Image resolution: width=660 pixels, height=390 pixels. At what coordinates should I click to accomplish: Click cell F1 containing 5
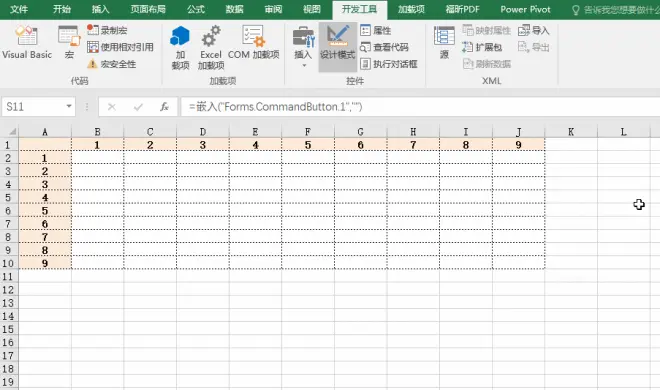pyautogui.click(x=308, y=145)
